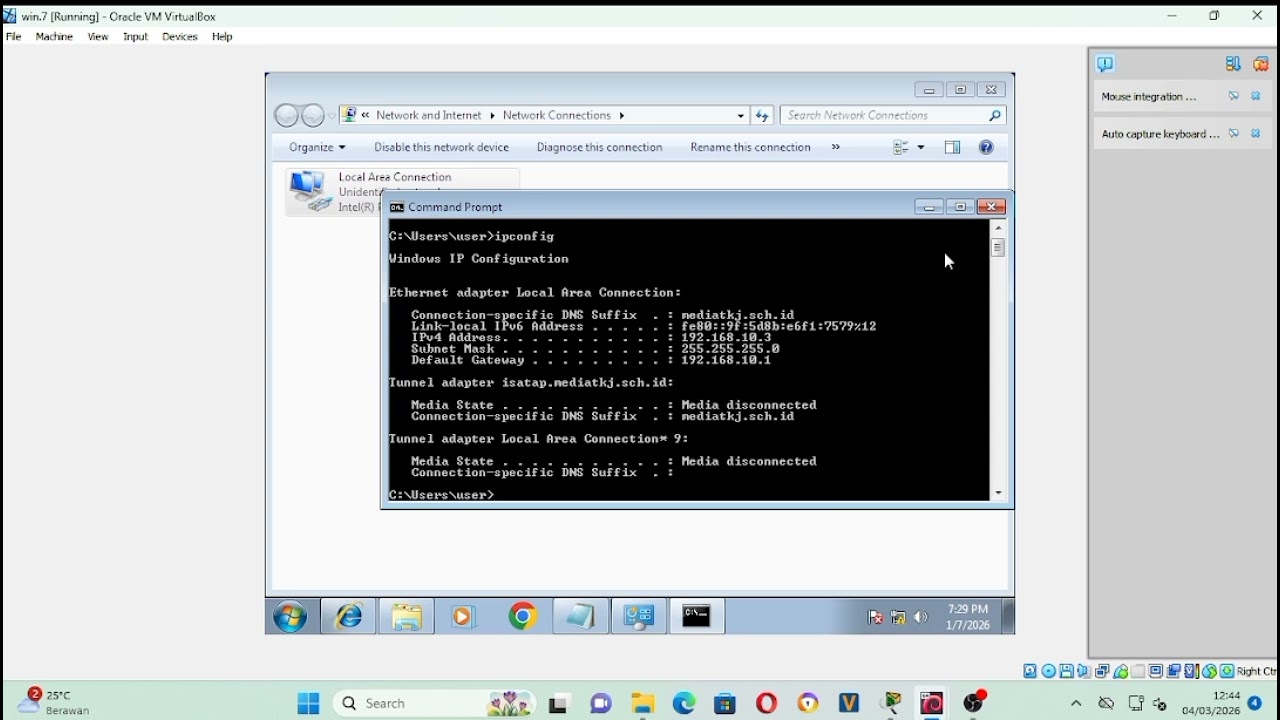
Task: Click the guest Action Center flag icon
Action: 876,618
